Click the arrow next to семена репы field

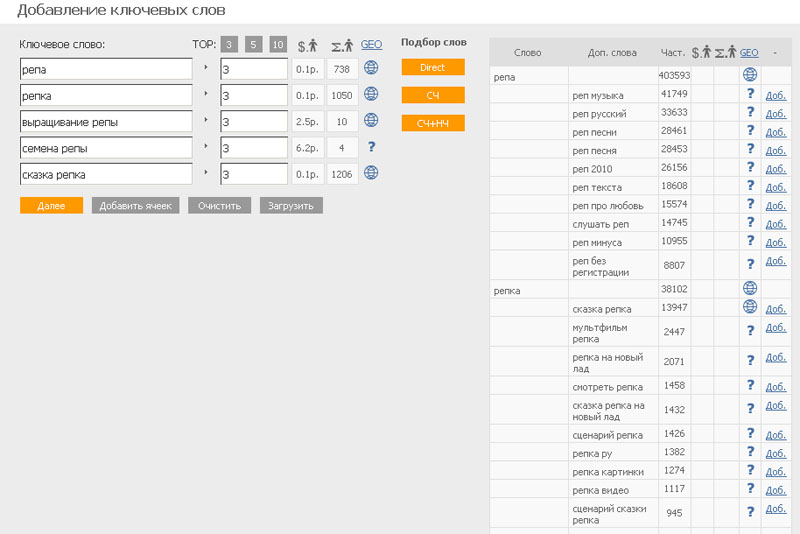click(206, 146)
